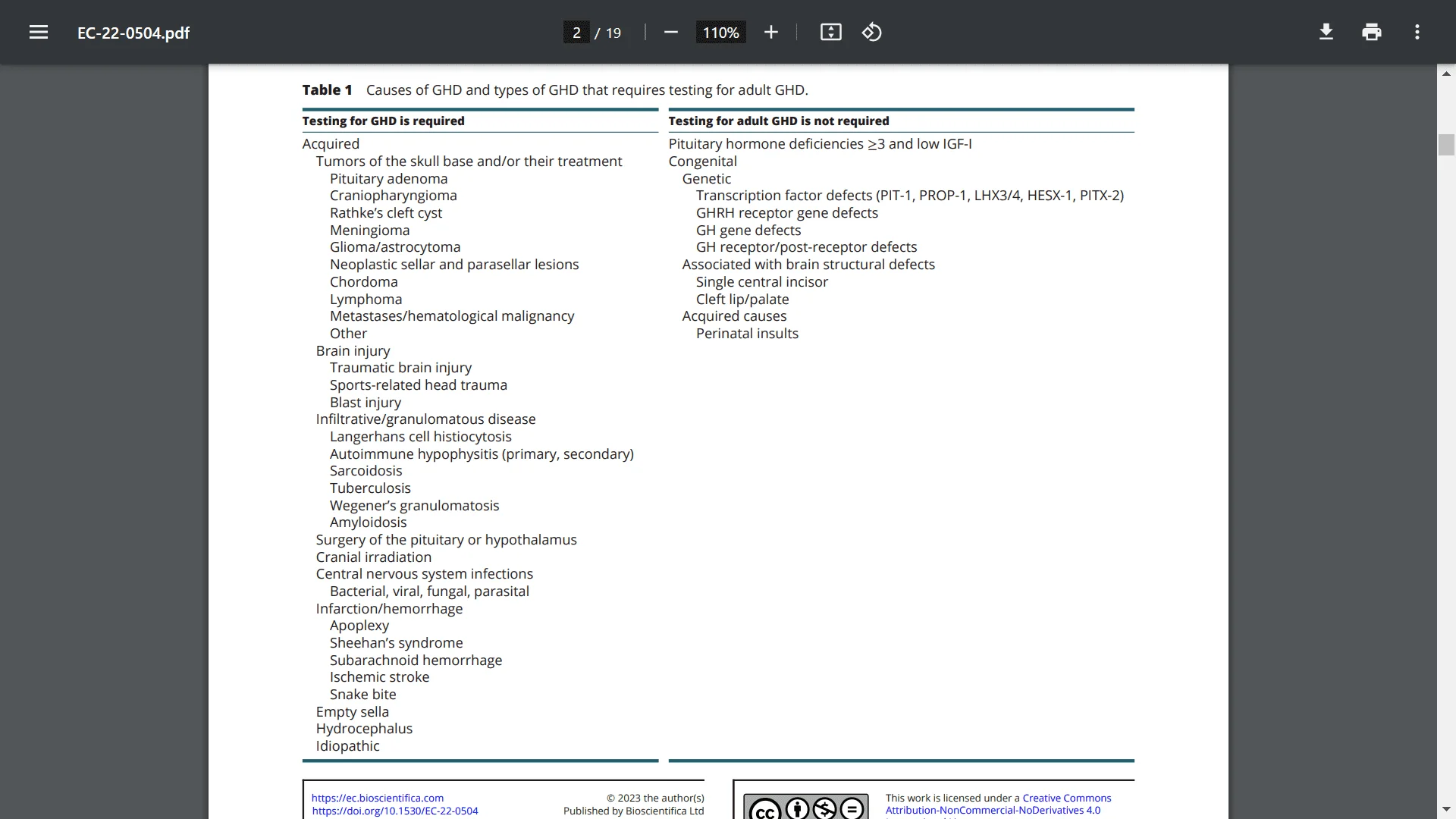Click 'Infiltrative/granulomatous disease' row
The width and height of the screenshot is (1456, 819).
pos(425,419)
